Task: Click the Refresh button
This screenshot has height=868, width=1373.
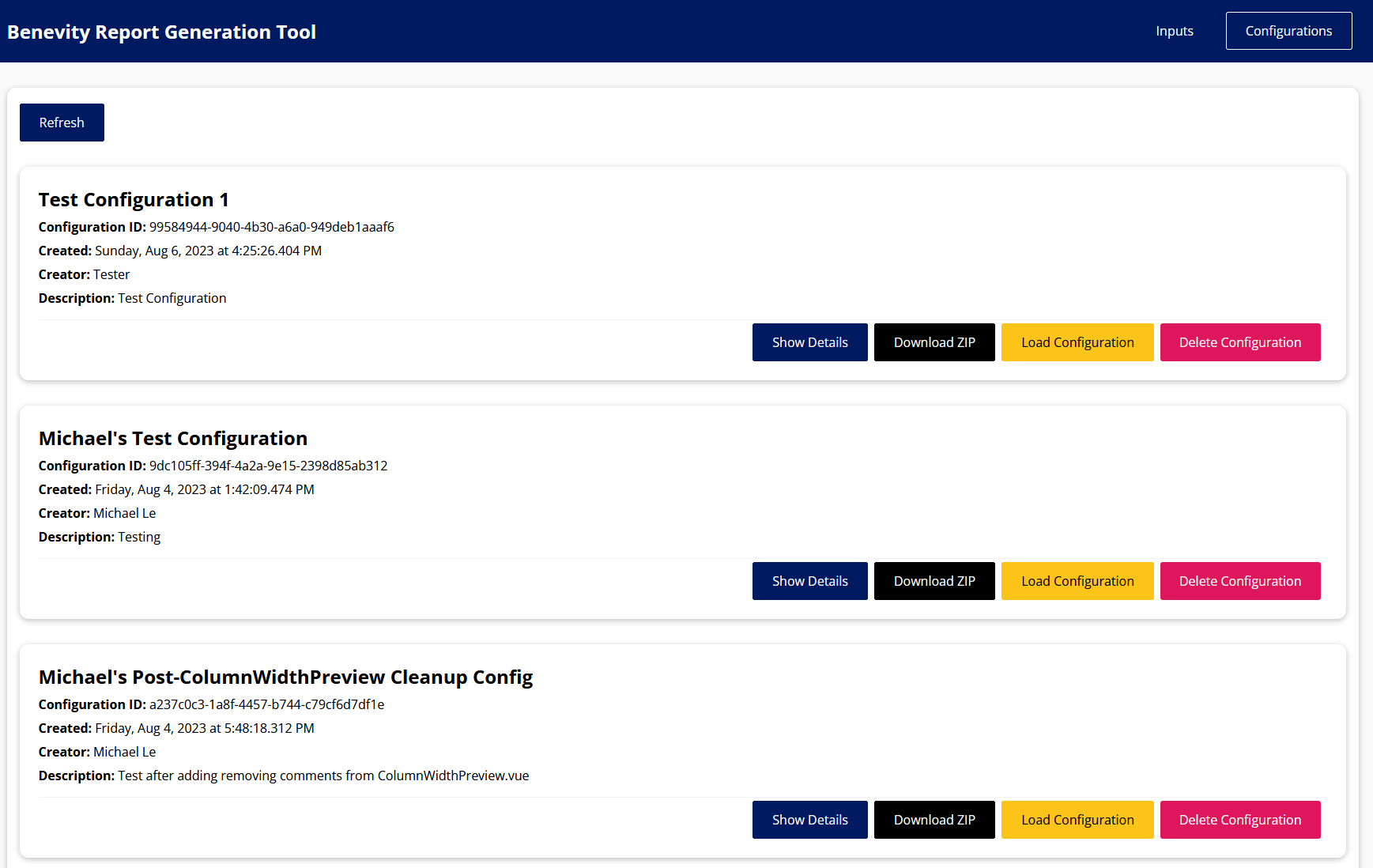Action: pos(62,123)
